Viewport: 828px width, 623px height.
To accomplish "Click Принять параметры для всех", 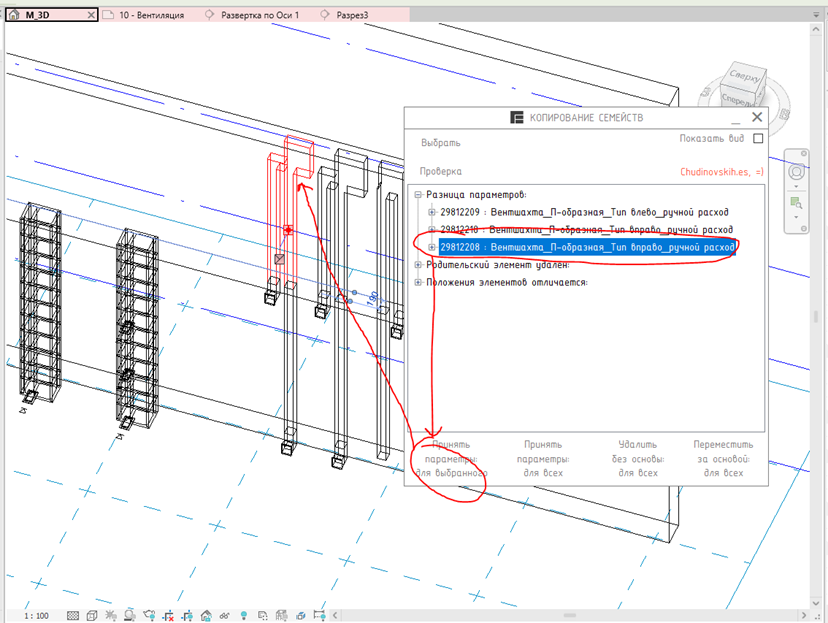I will [x=543, y=459].
